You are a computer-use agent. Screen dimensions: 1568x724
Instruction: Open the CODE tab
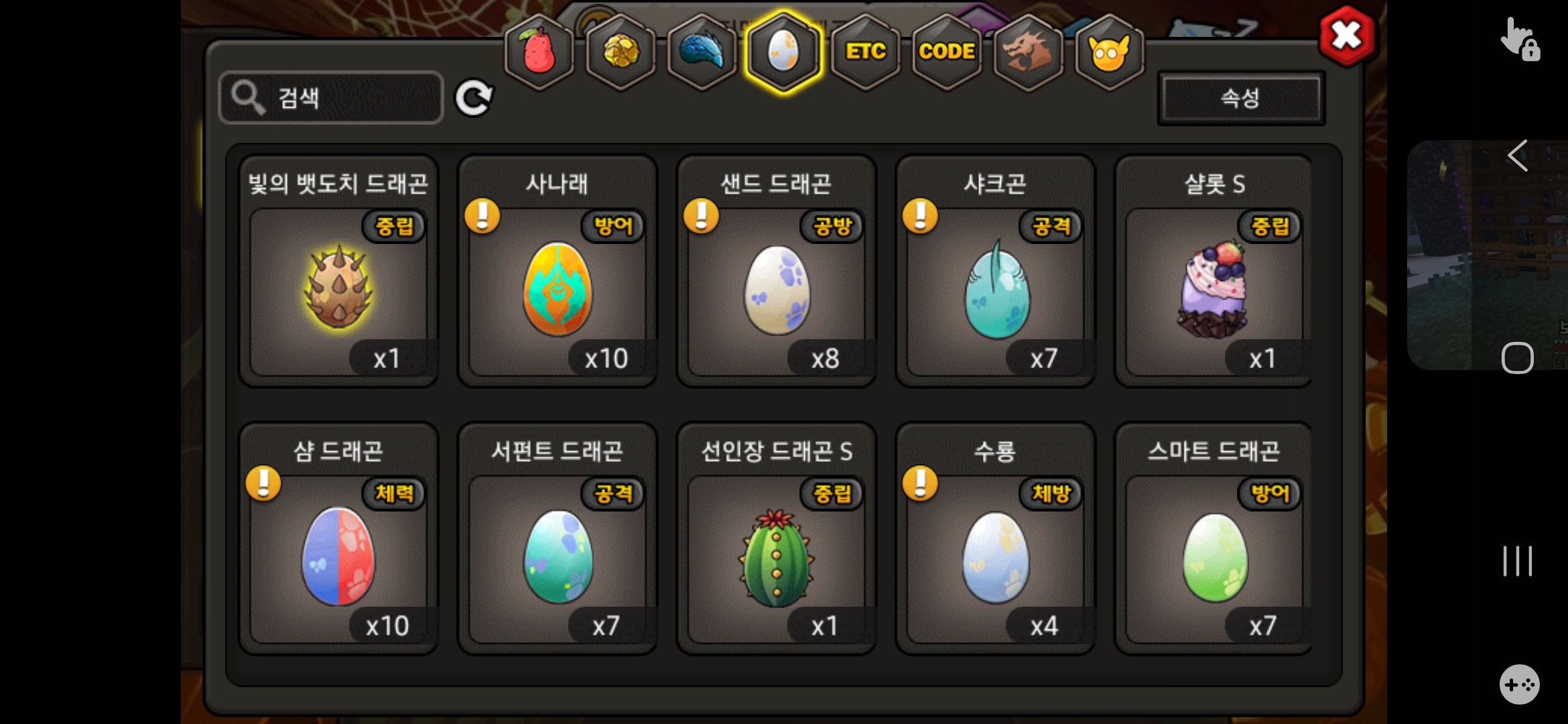pyautogui.click(x=947, y=52)
